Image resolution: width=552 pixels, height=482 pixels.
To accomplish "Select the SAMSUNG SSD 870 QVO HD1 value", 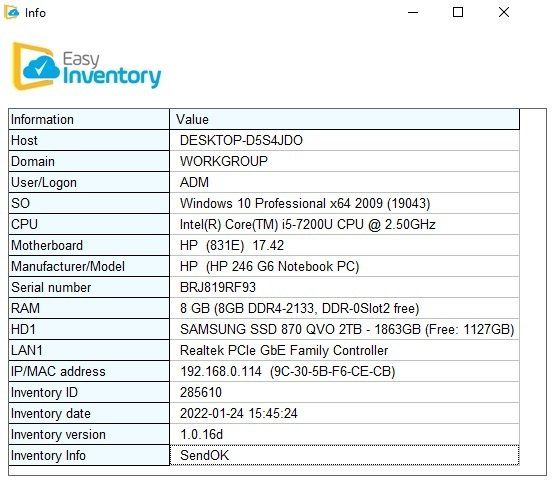I will [x=345, y=330].
